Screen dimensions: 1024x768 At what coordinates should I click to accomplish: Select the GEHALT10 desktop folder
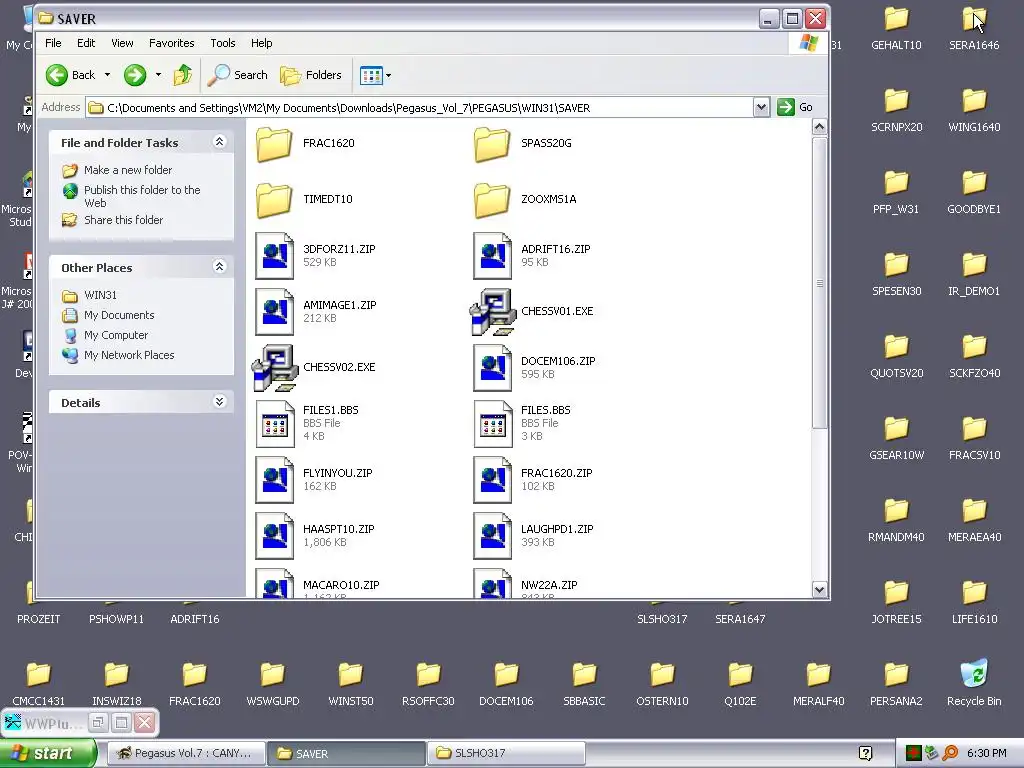click(896, 29)
